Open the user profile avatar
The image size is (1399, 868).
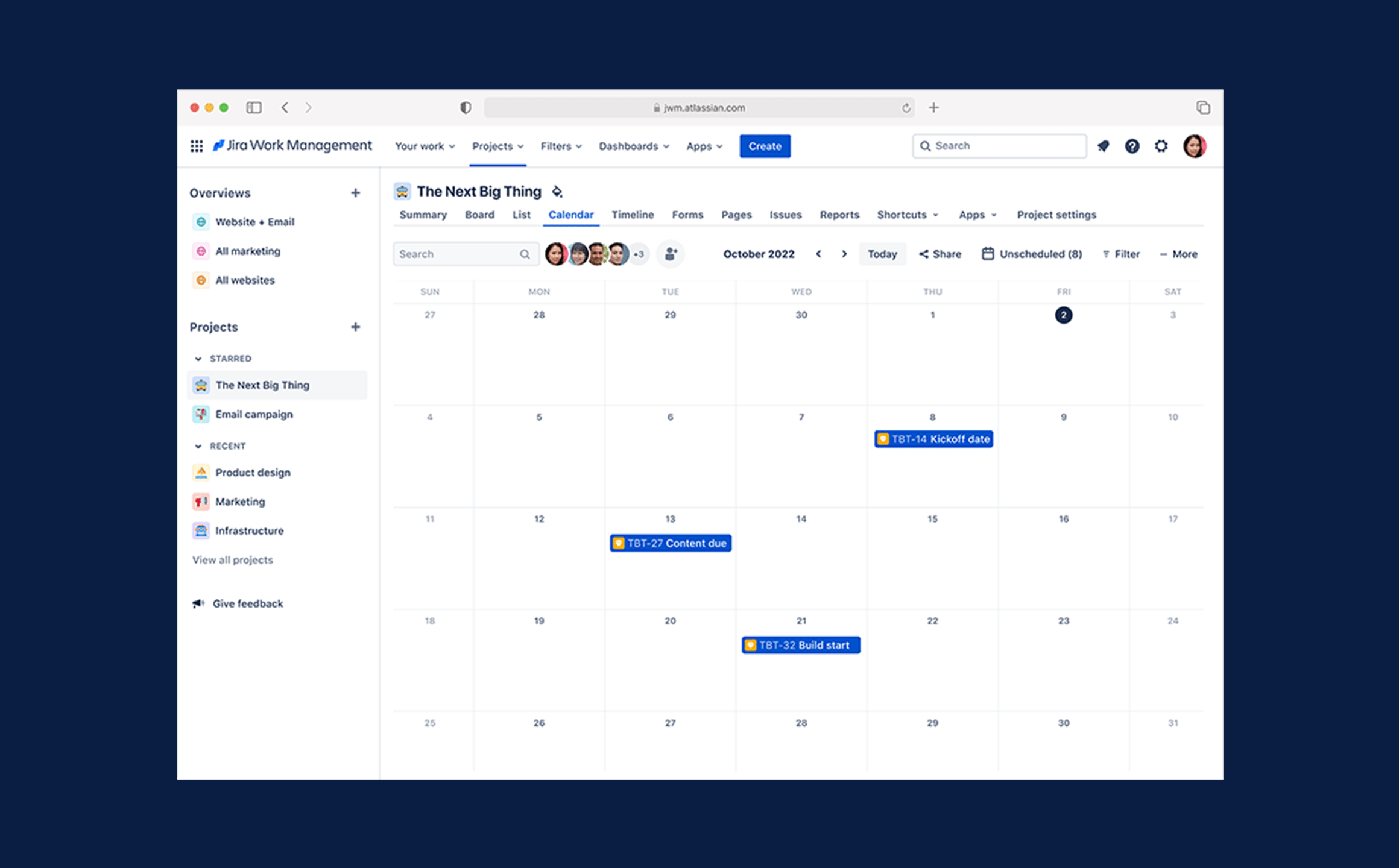(1195, 146)
